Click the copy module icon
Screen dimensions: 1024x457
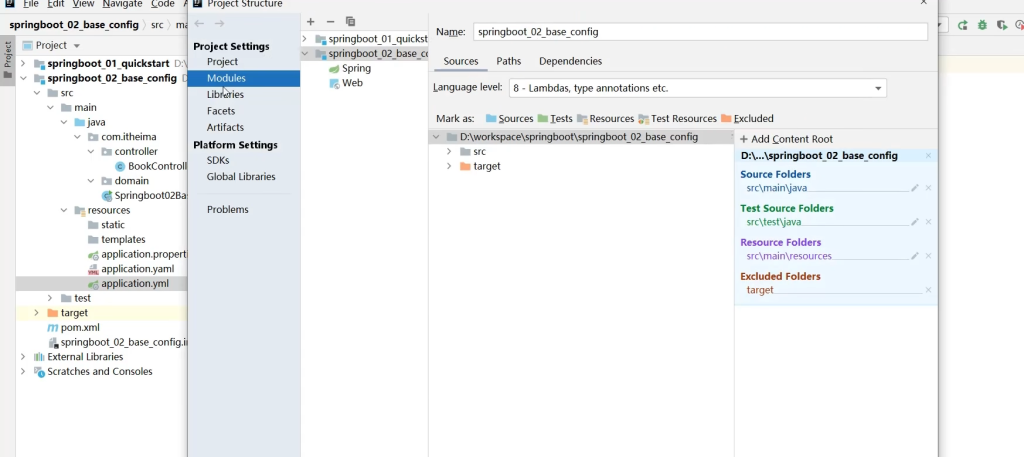click(x=350, y=21)
